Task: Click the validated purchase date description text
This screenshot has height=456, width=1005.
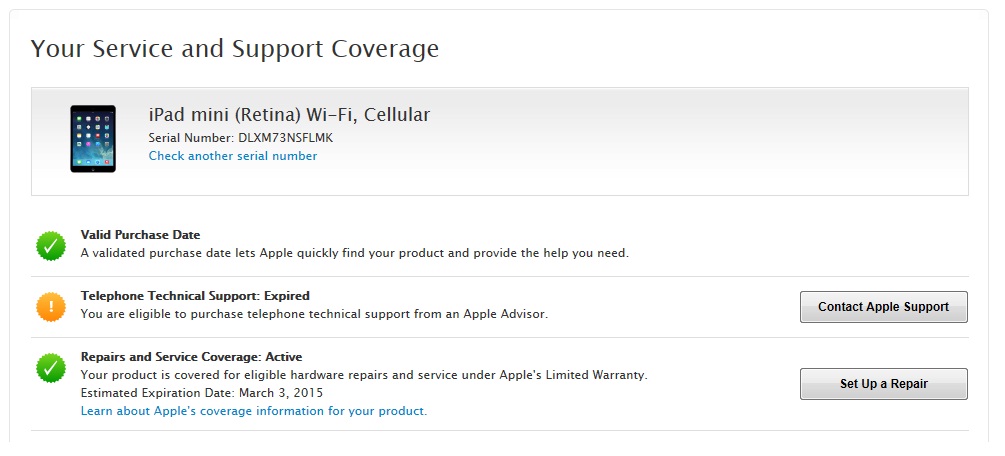Action: tap(355, 253)
